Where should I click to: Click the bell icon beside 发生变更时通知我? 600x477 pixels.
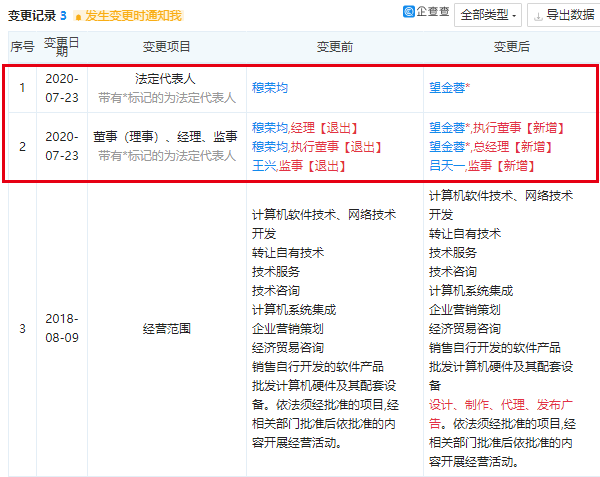pos(78,17)
